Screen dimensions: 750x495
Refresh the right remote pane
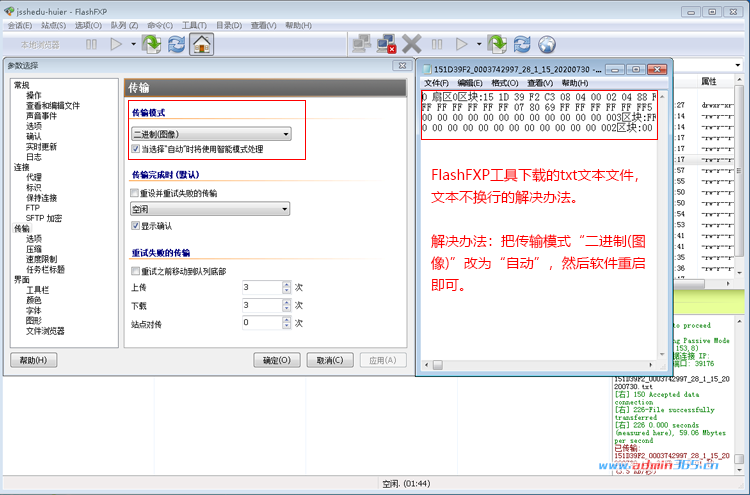coord(522,44)
